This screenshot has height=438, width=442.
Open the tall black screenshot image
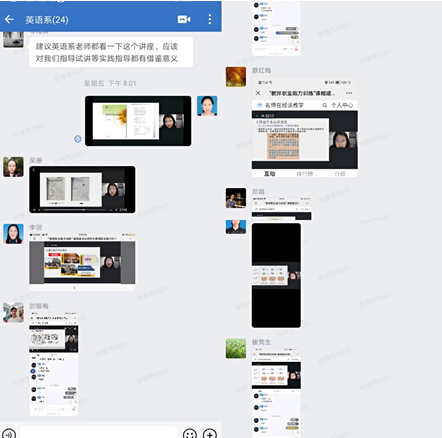[276, 275]
